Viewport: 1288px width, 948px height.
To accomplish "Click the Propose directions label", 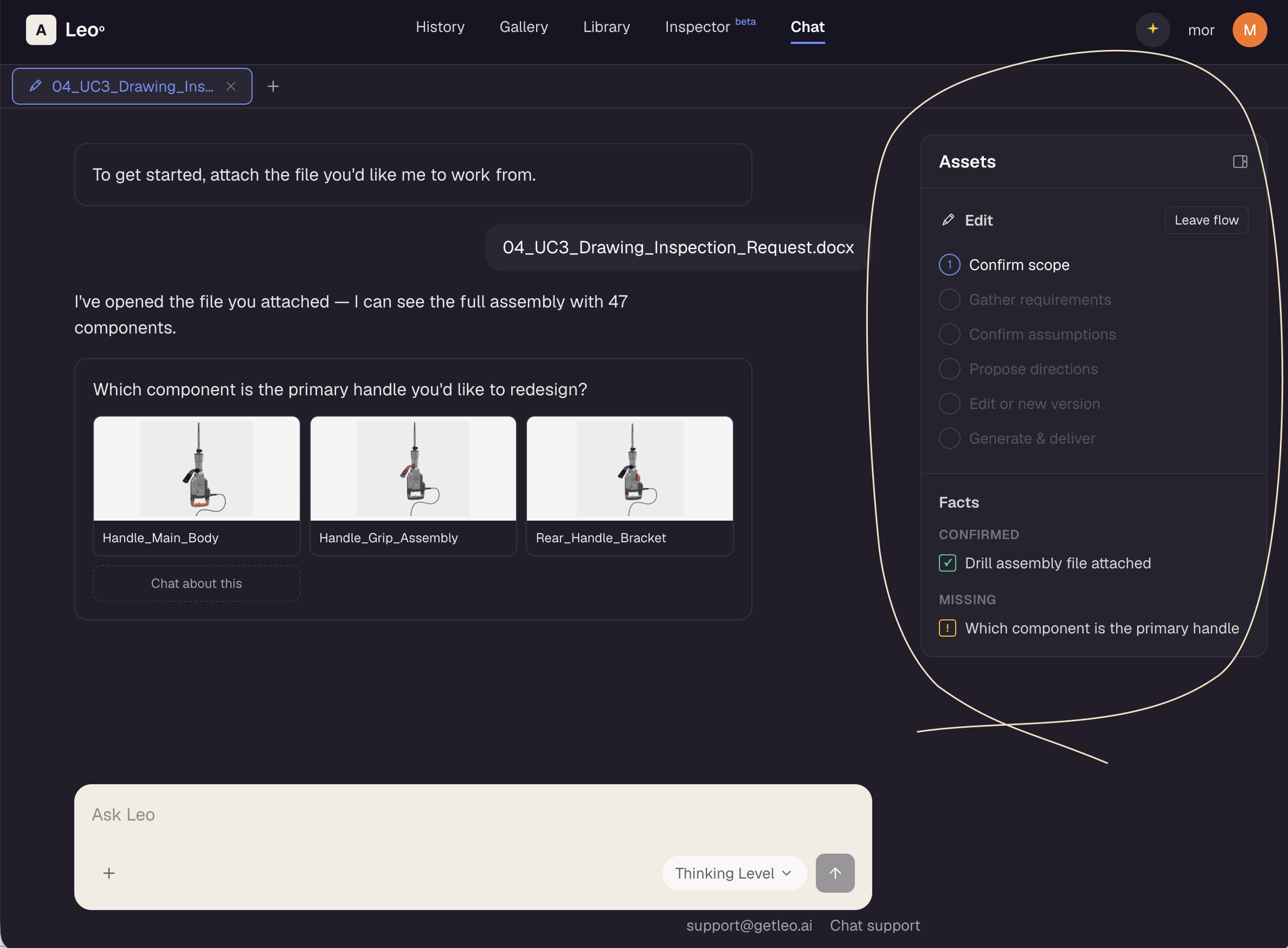I will (1033, 369).
